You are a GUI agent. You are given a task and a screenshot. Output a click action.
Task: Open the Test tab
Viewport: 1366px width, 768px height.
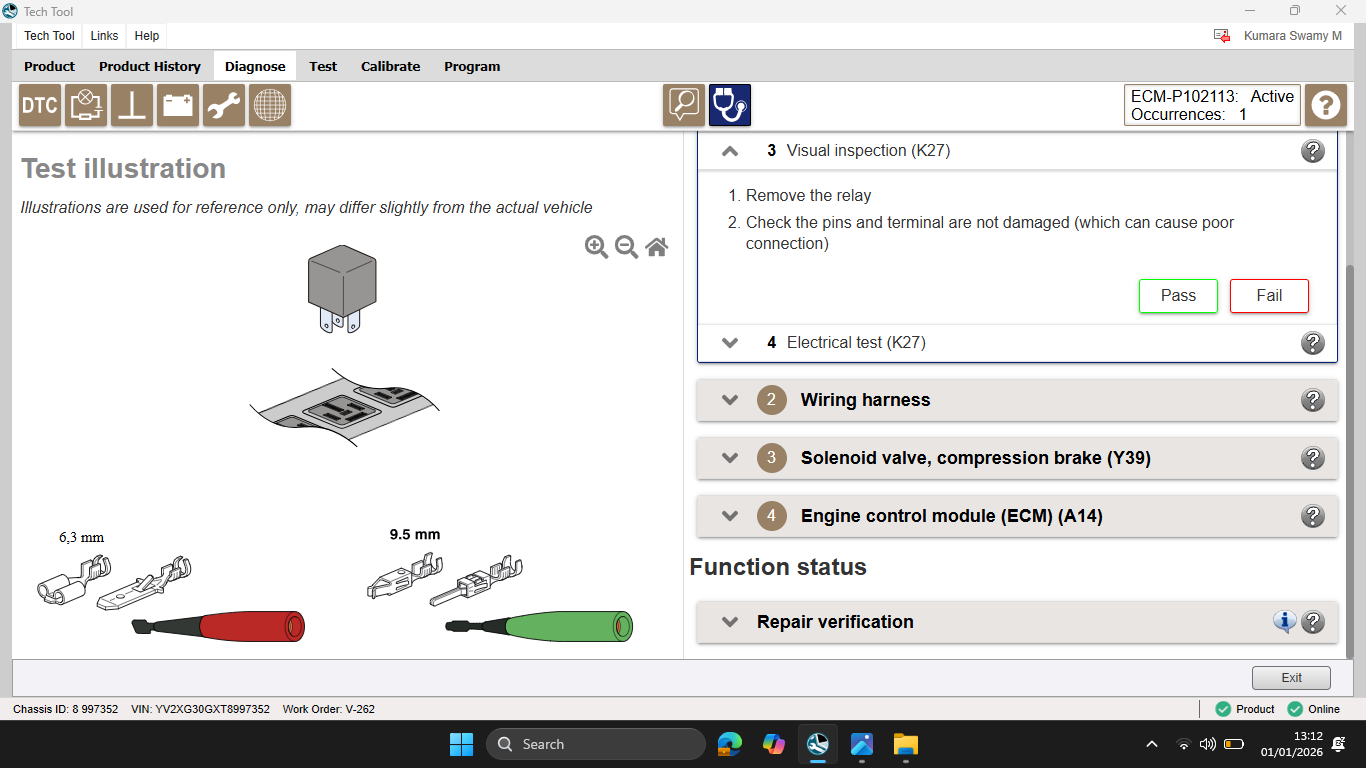(323, 66)
